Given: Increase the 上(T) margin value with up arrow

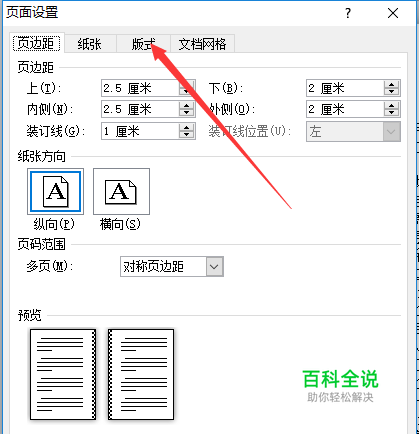Looking at the screenshot, I should (x=187, y=84).
